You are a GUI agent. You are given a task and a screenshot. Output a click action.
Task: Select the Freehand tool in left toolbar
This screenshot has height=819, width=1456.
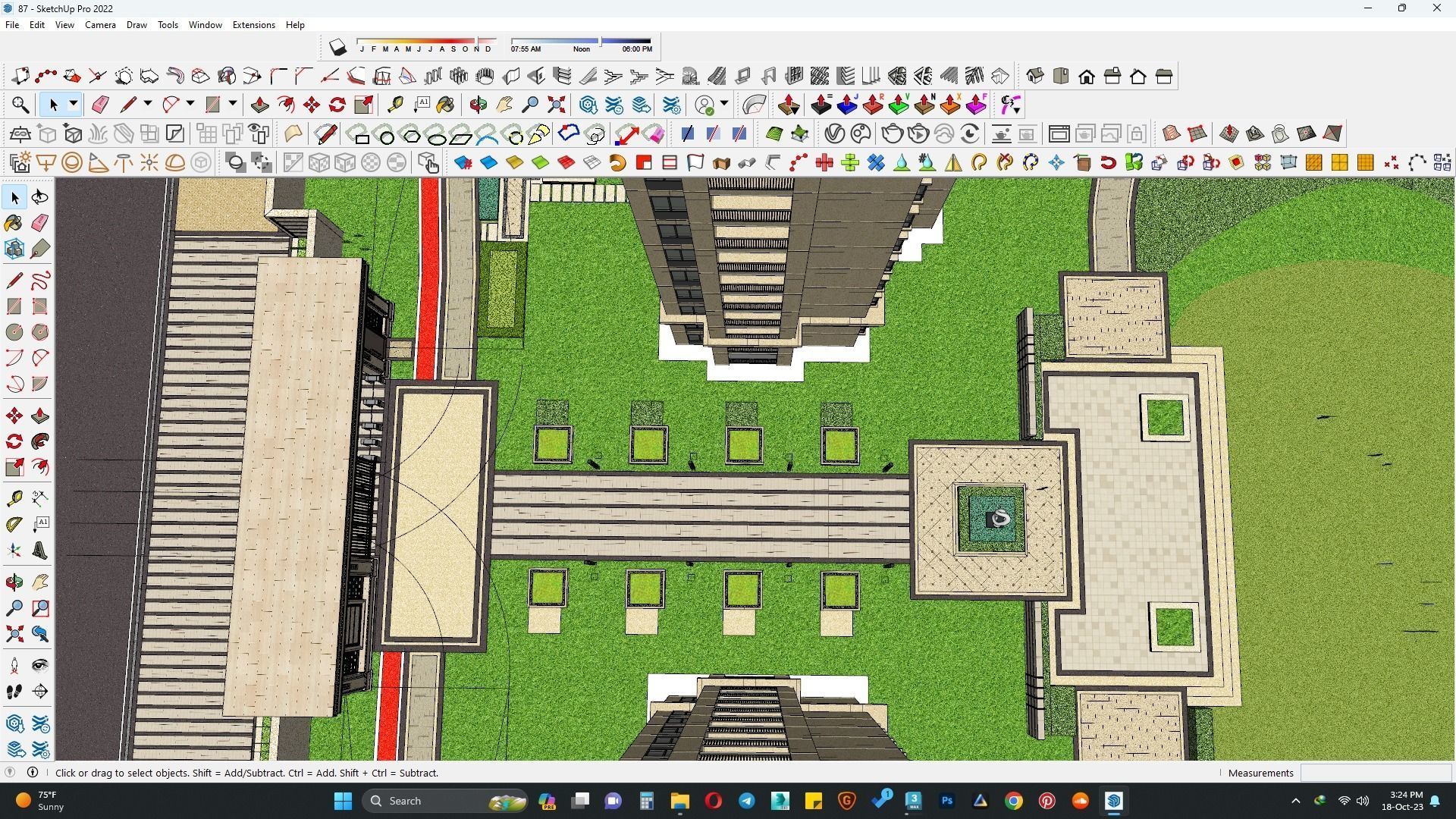point(40,281)
